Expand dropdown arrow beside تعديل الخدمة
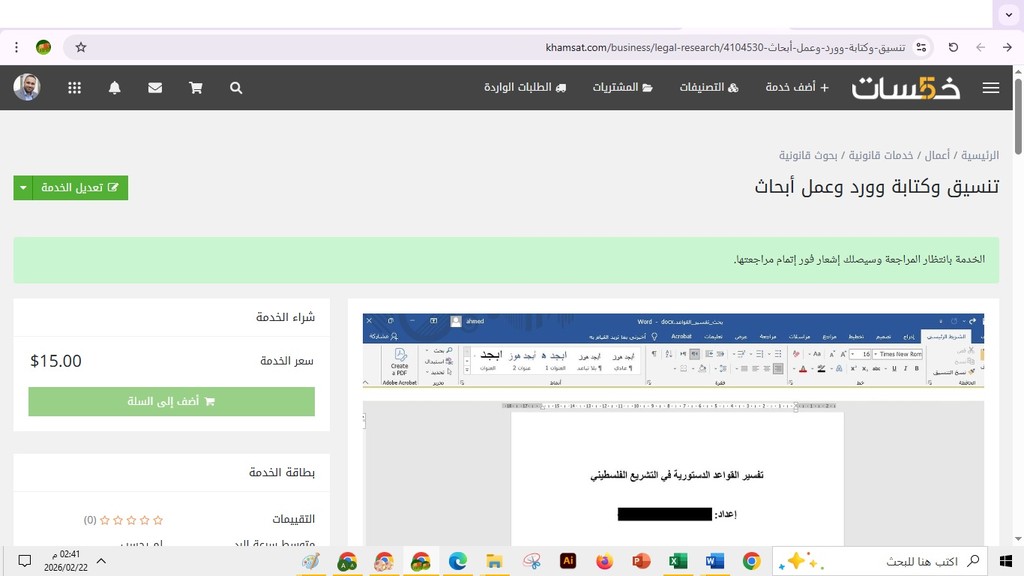Image resolution: width=1024 pixels, height=576 pixels. (23, 188)
